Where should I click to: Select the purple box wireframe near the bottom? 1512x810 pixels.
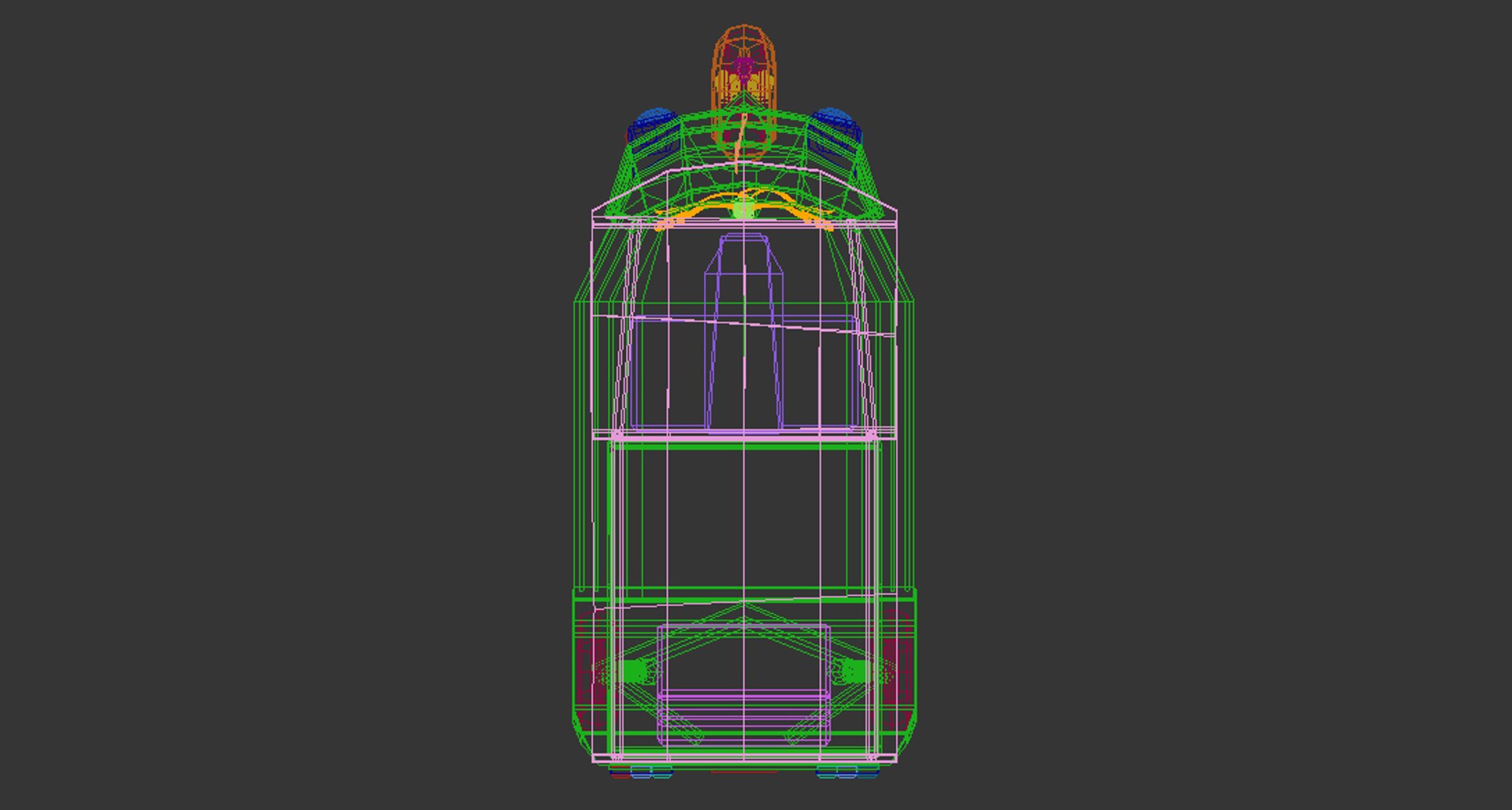743,685
